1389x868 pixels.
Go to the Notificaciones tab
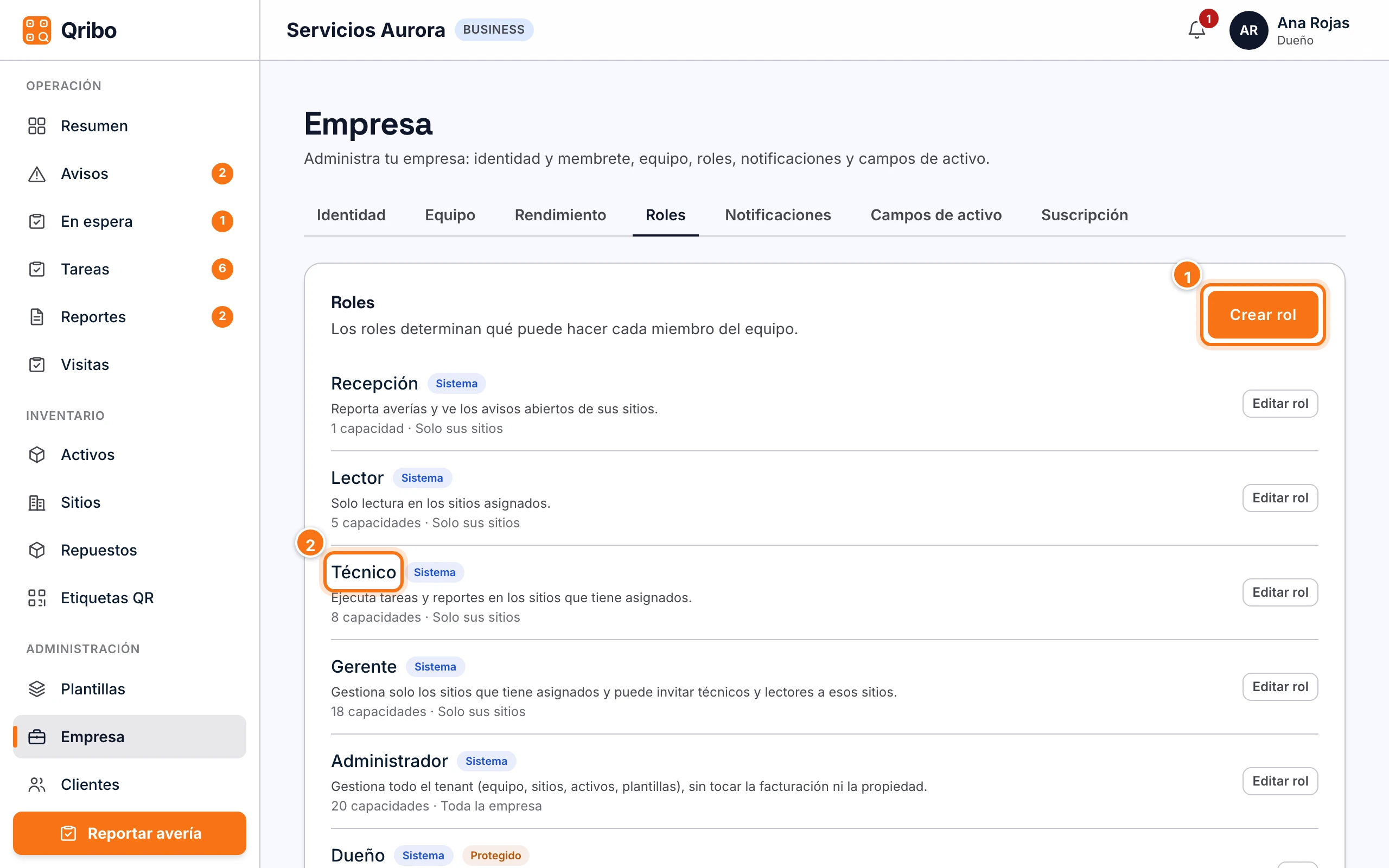(778, 215)
